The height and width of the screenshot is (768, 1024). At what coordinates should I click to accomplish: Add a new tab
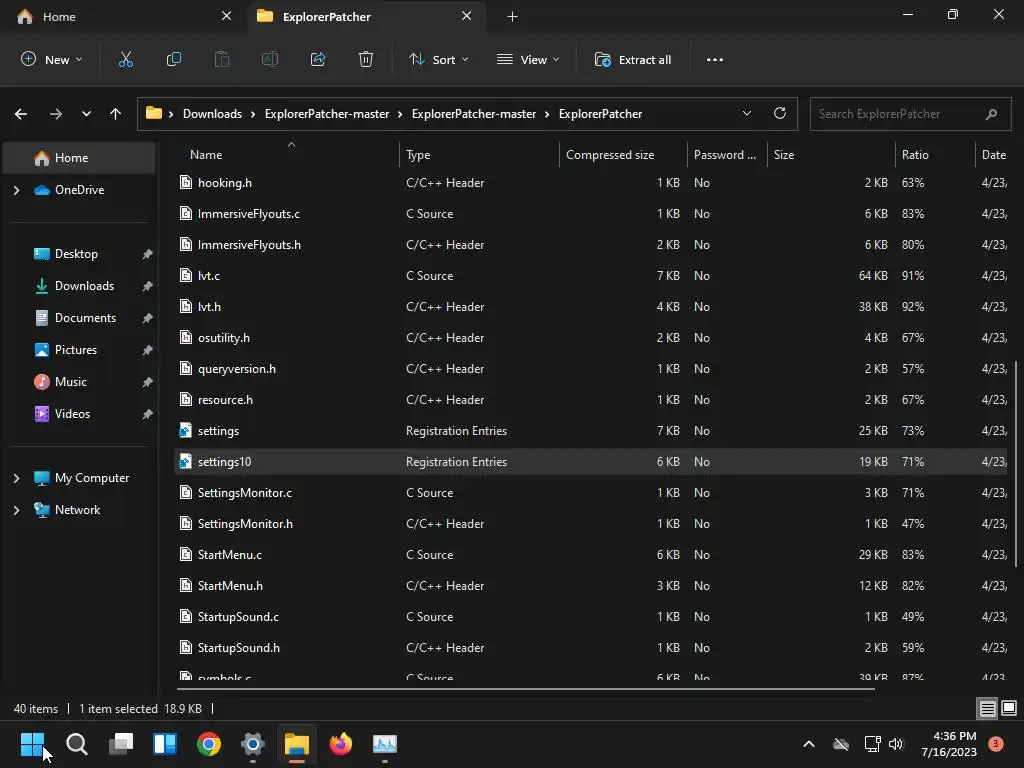(x=513, y=16)
